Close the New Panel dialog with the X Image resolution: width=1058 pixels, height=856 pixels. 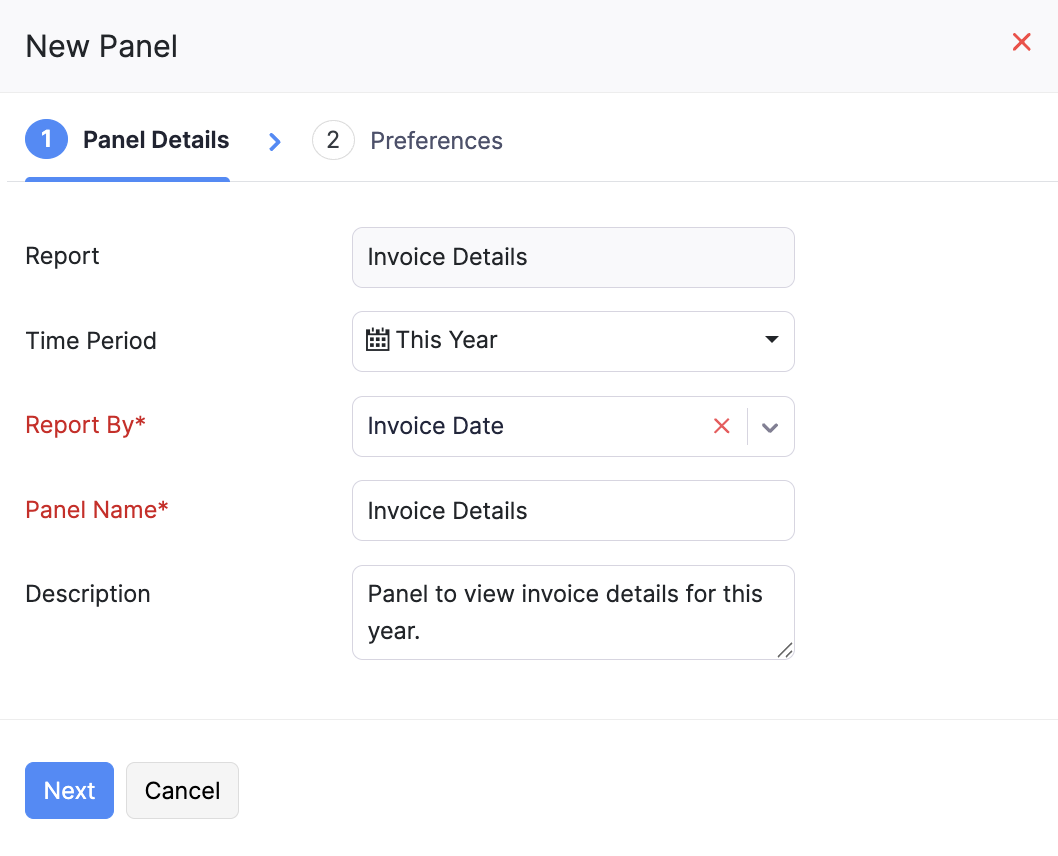tap(1021, 42)
